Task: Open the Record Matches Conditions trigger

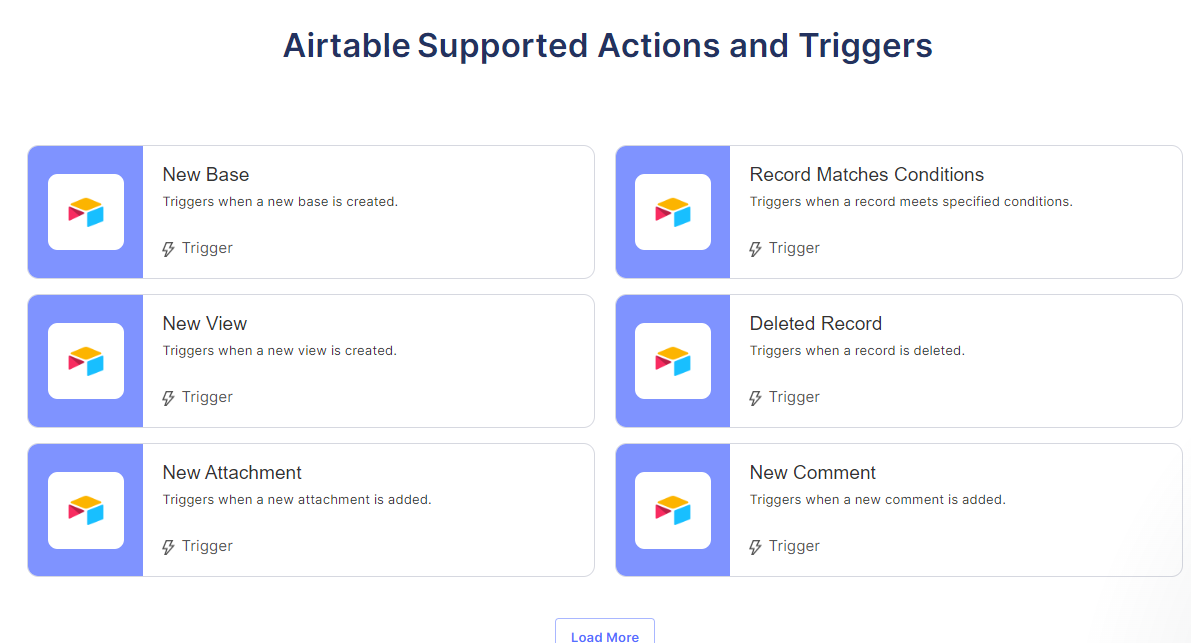Action: pos(866,174)
